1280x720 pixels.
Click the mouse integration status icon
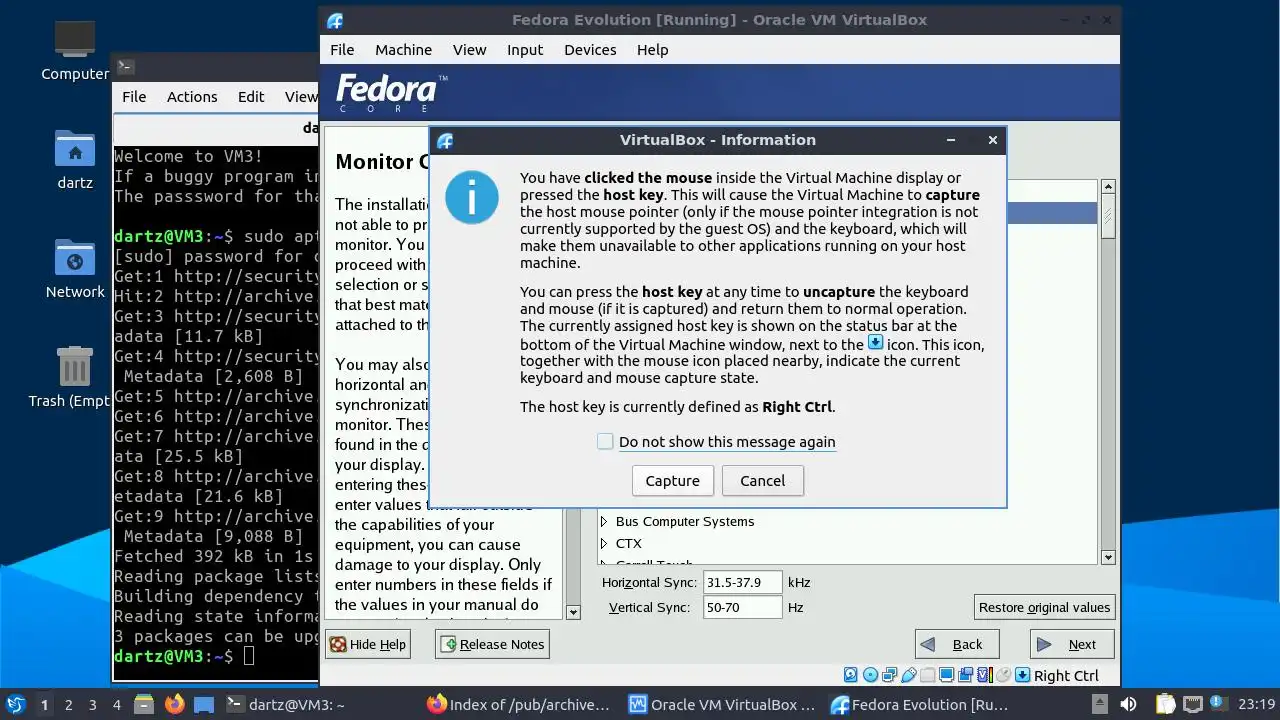click(1003, 675)
